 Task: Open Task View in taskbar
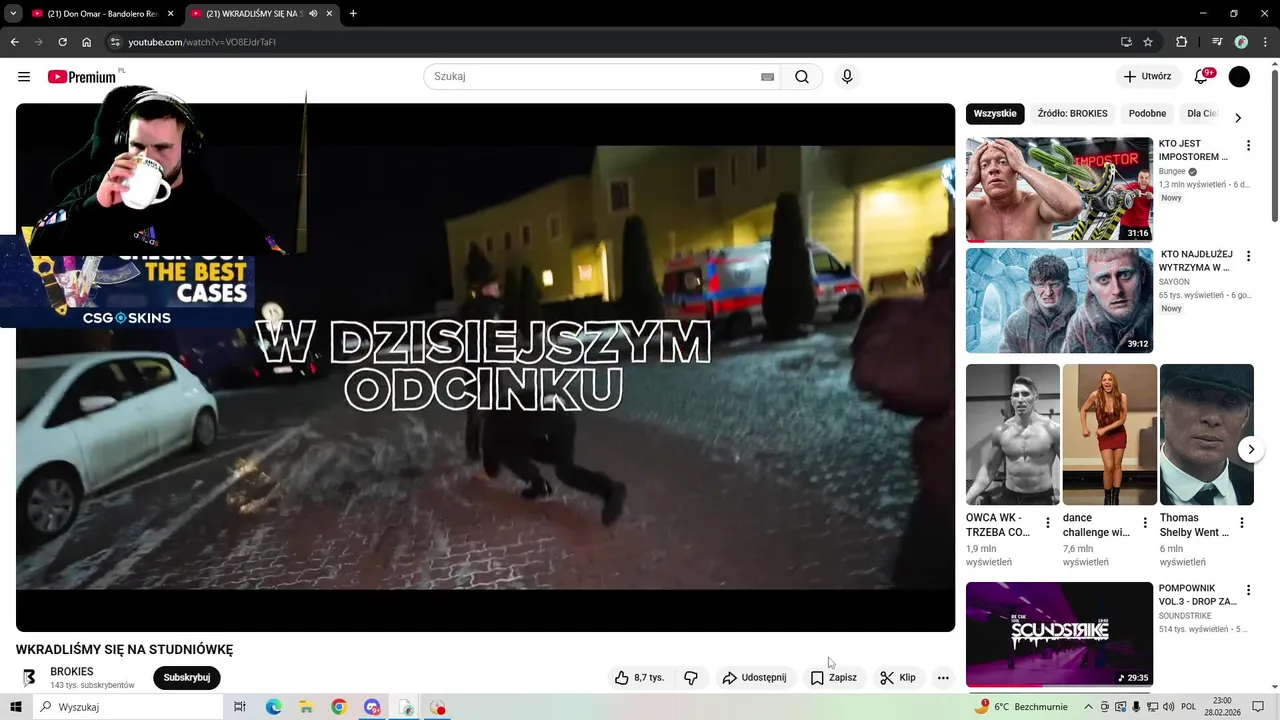(240, 707)
